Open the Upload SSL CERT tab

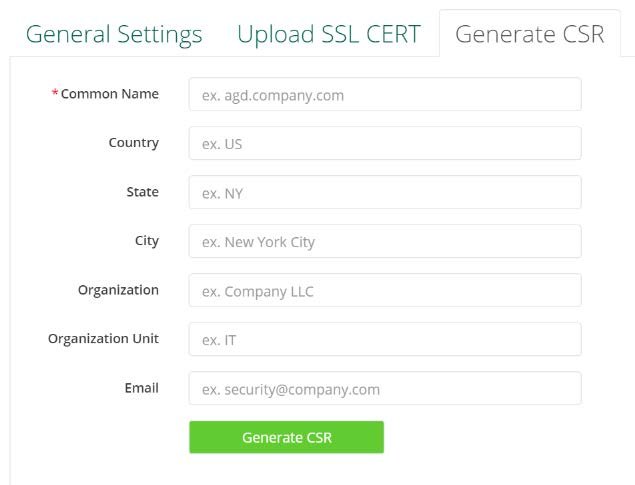[328, 34]
